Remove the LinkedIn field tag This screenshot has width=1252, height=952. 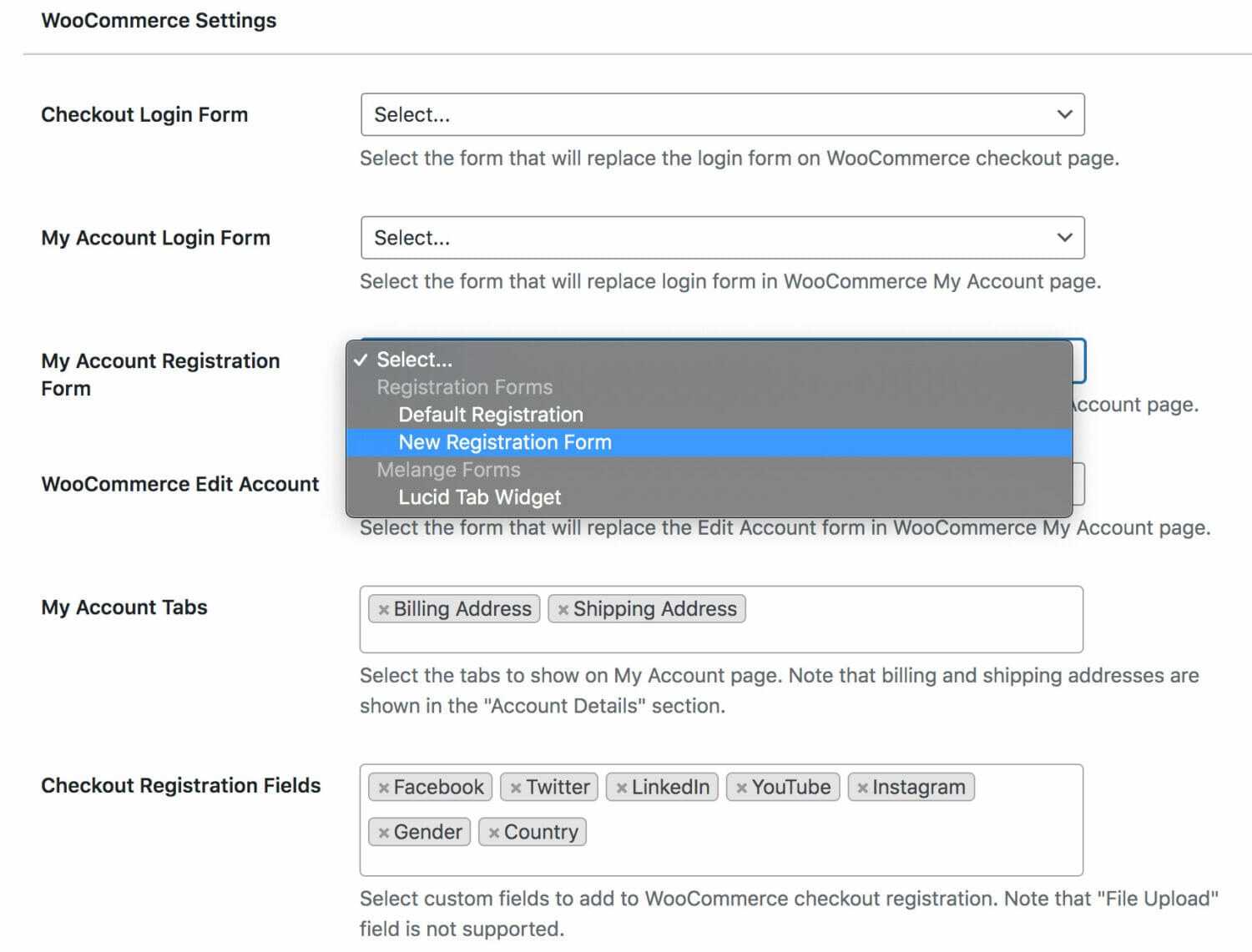tap(621, 788)
